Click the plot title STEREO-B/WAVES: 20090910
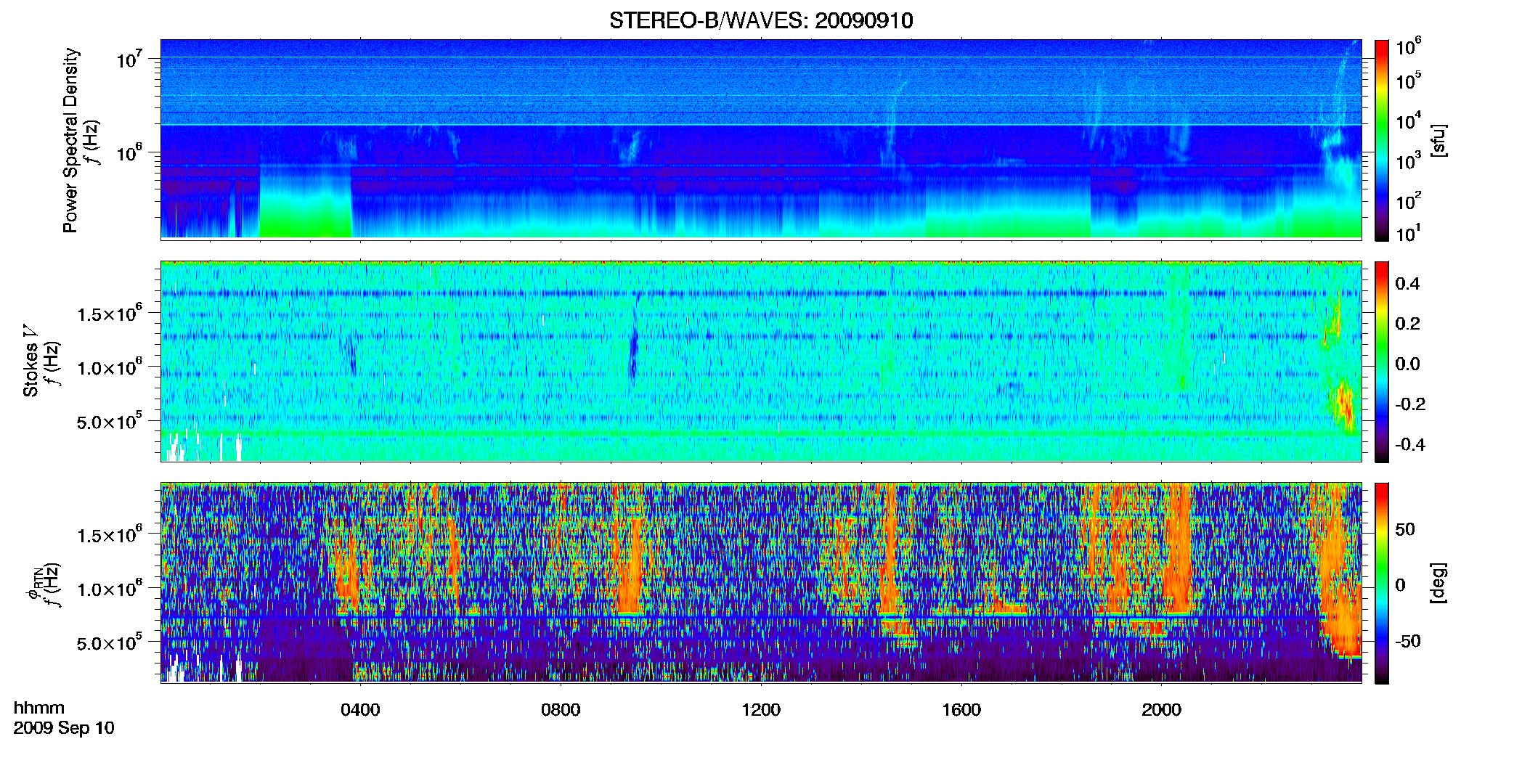The image size is (1522, 784). click(x=761, y=20)
